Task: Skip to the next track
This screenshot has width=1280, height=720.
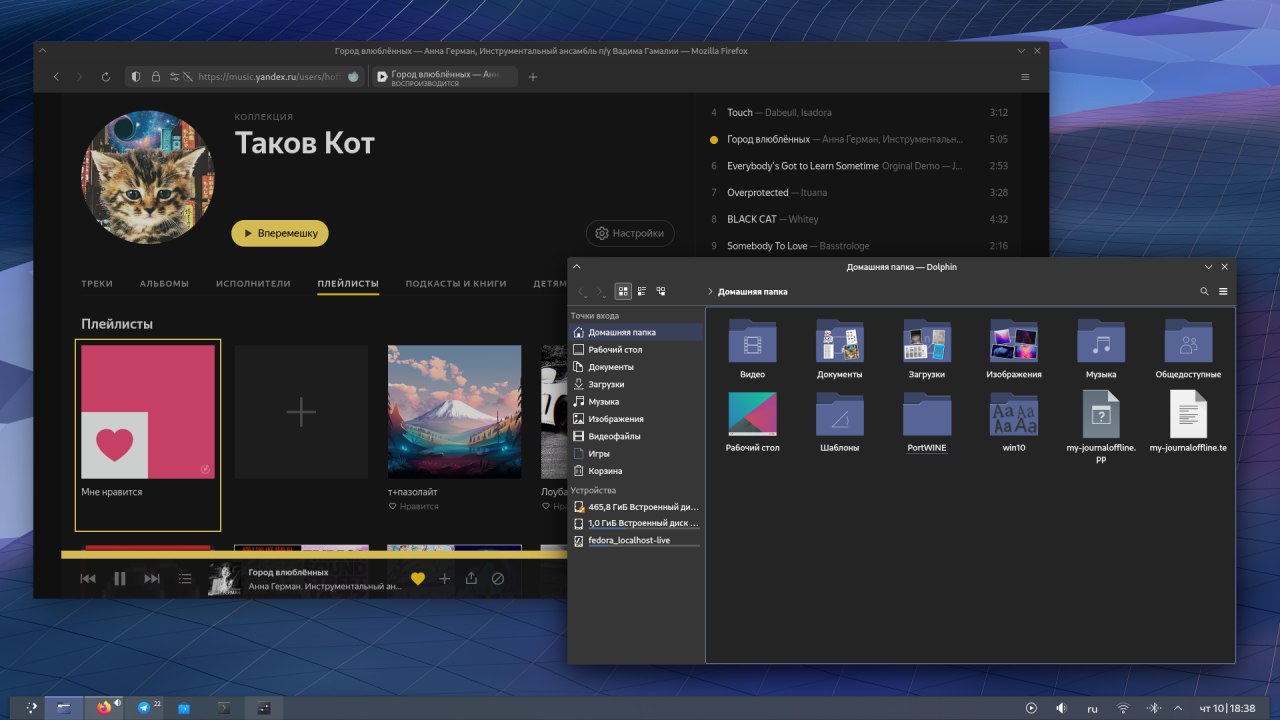Action: tap(152, 578)
